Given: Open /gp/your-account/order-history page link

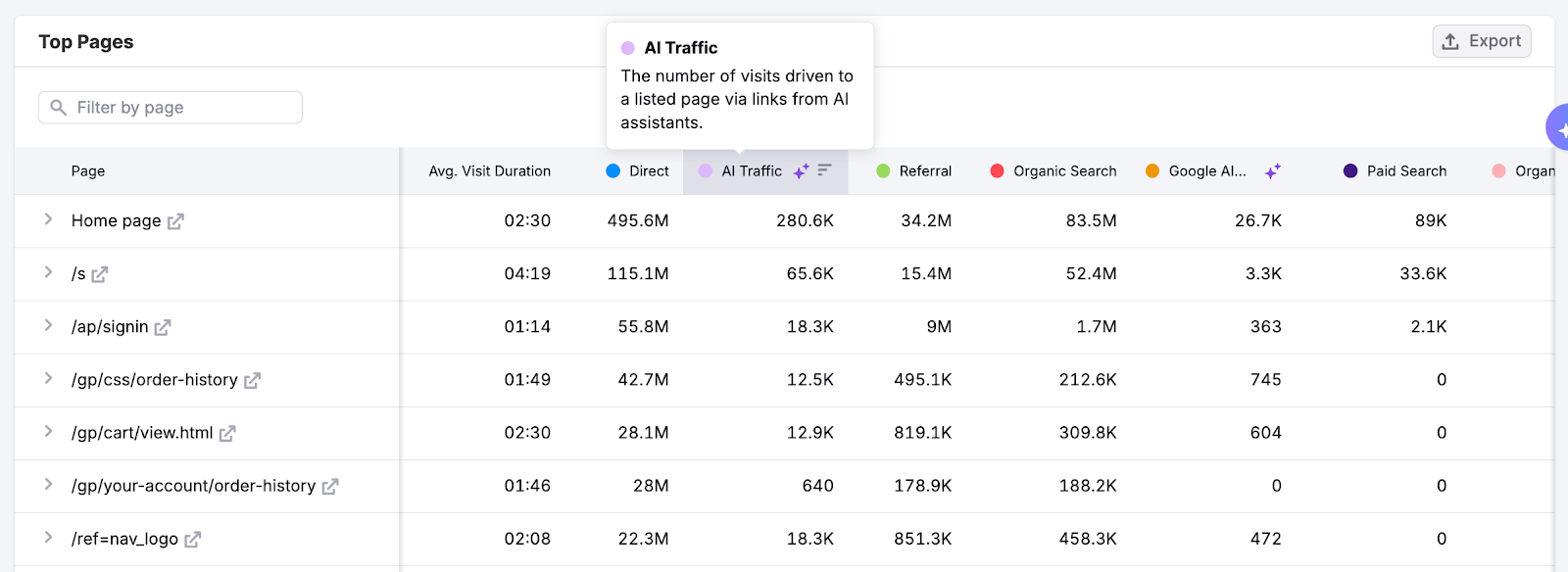Looking at the screenshot, I should click(193, 486).
